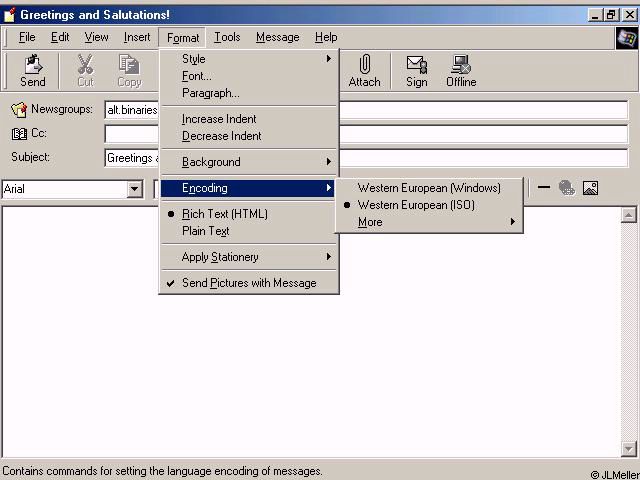
Task: Click the message icon in the title bar
Action: click(9, 15)
